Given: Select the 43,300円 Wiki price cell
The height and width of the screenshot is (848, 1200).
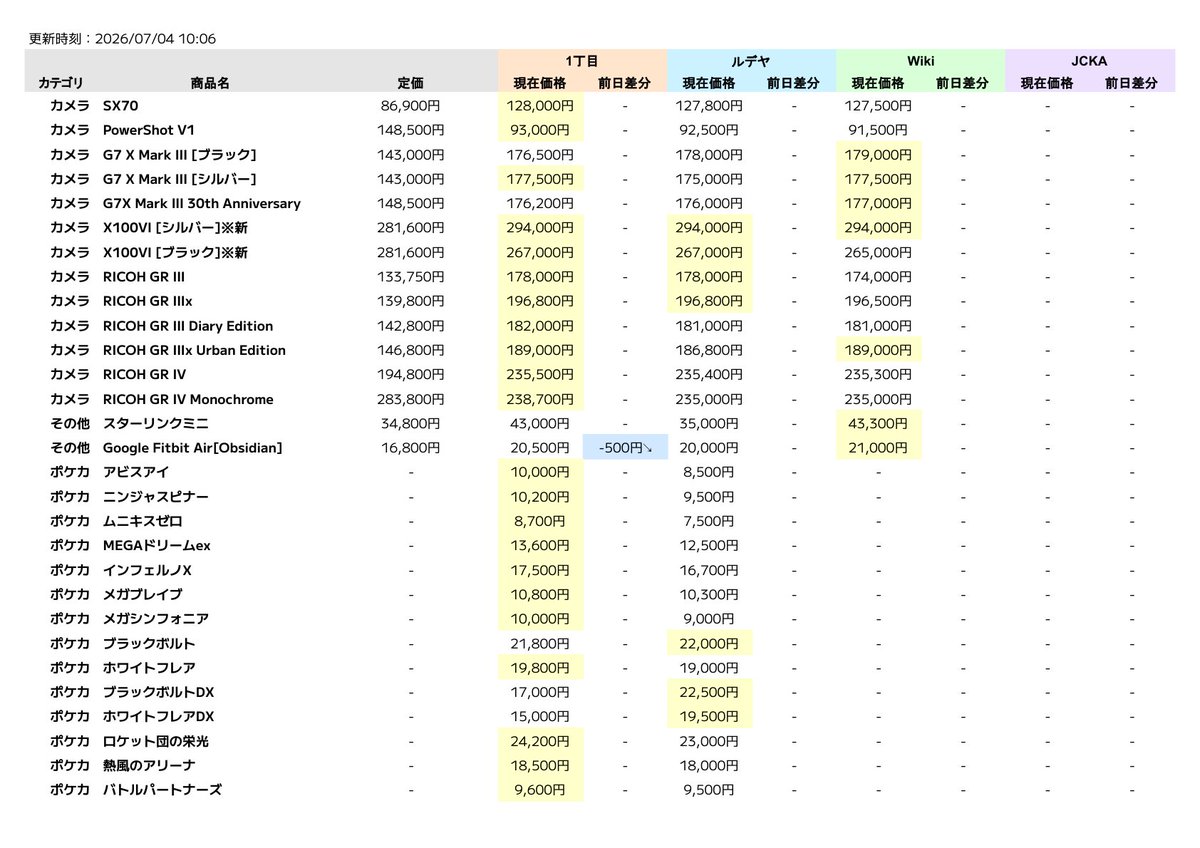Looking at the screenshot, I should click(878, 424).
